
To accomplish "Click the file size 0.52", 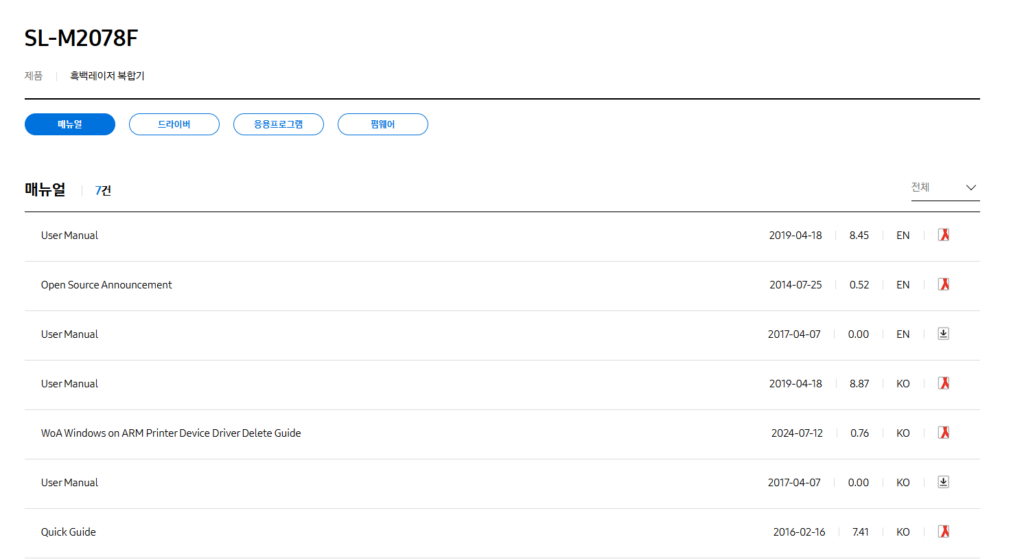I will coord(859,285).
